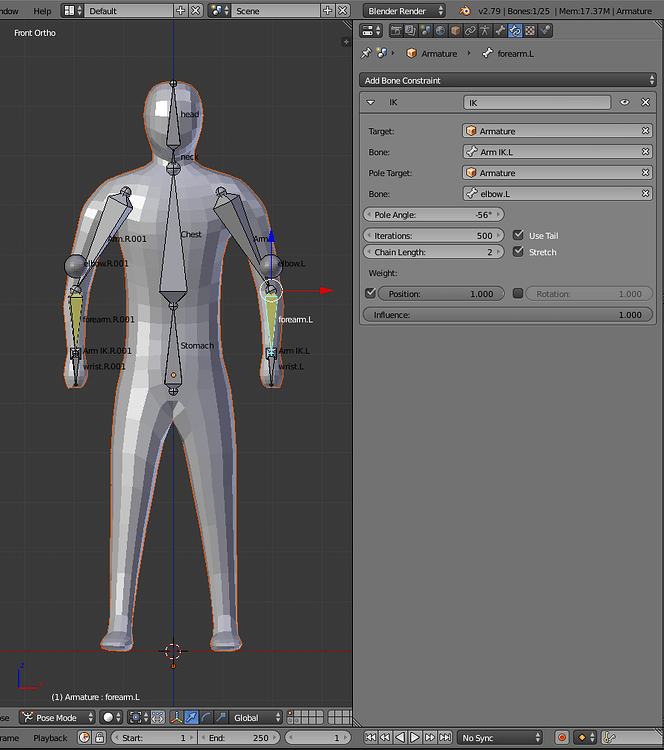Toggle the IK constraint eye visibility

(624, 102)
